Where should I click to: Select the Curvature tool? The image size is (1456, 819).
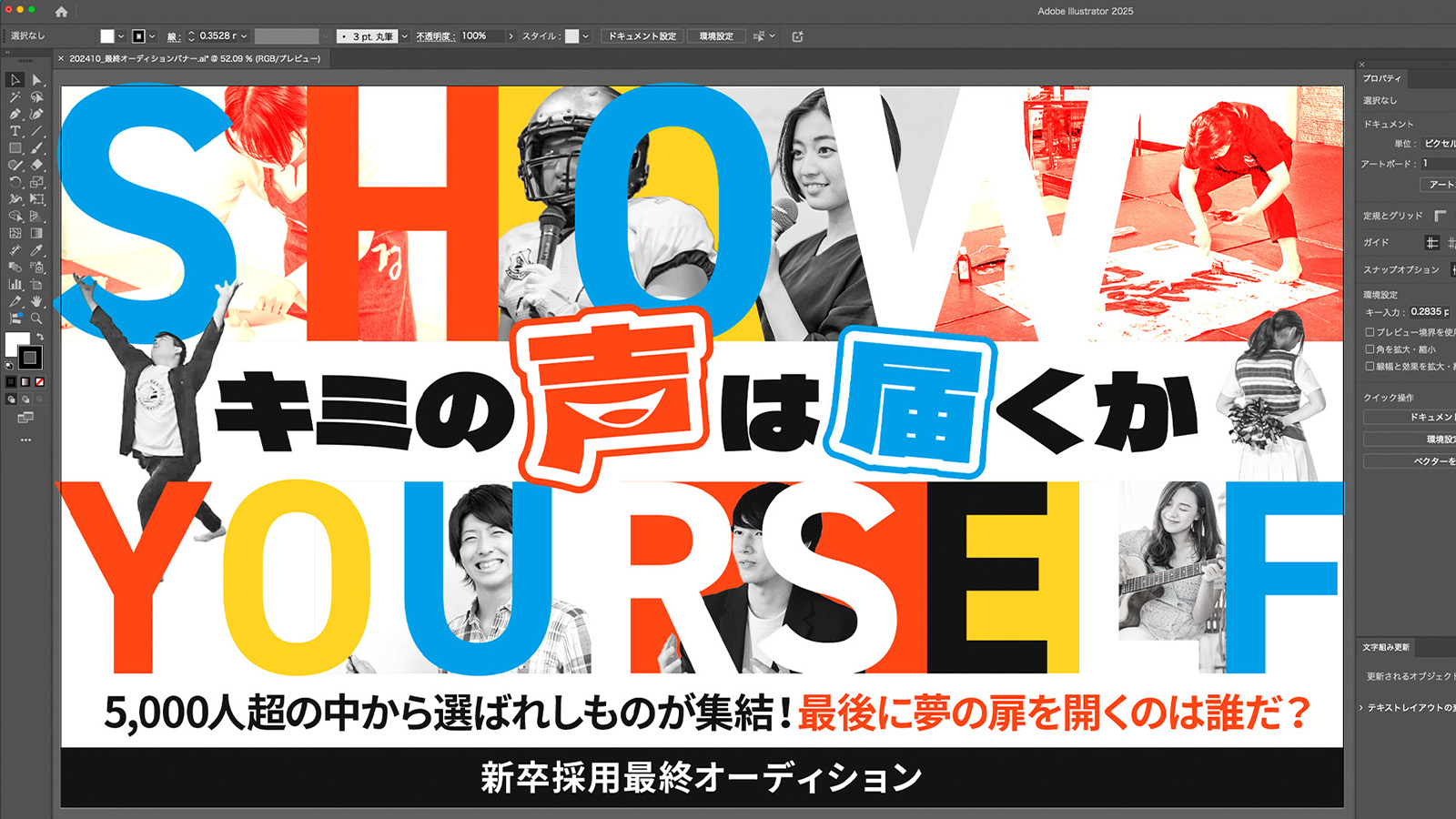(37, 114)
